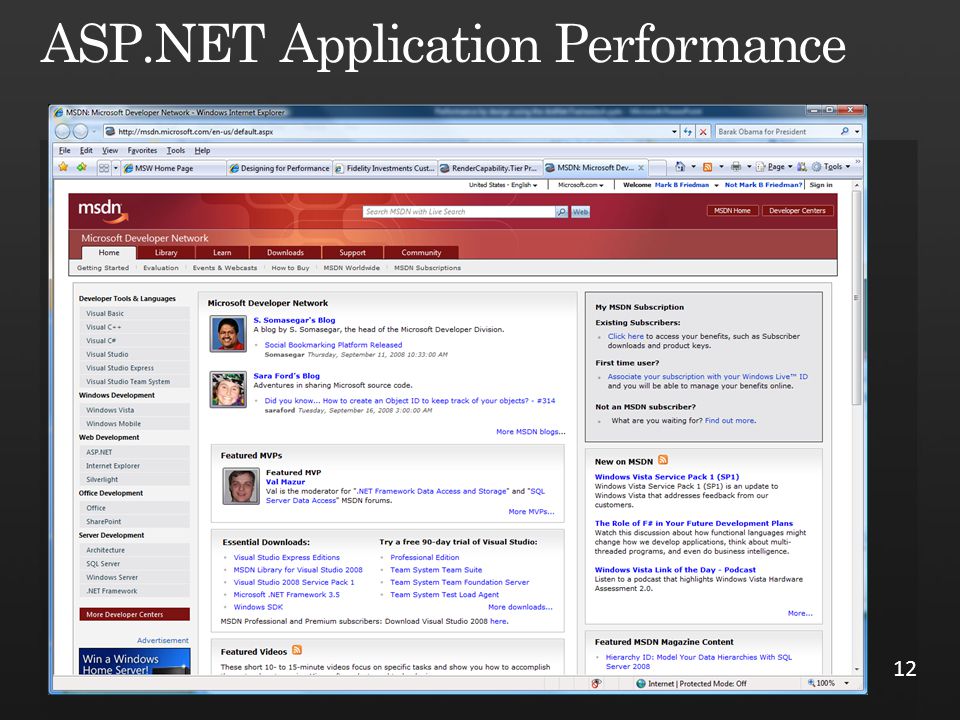Open the Favorites Center star icon
The image size is (960, 720).
(63, 167)
